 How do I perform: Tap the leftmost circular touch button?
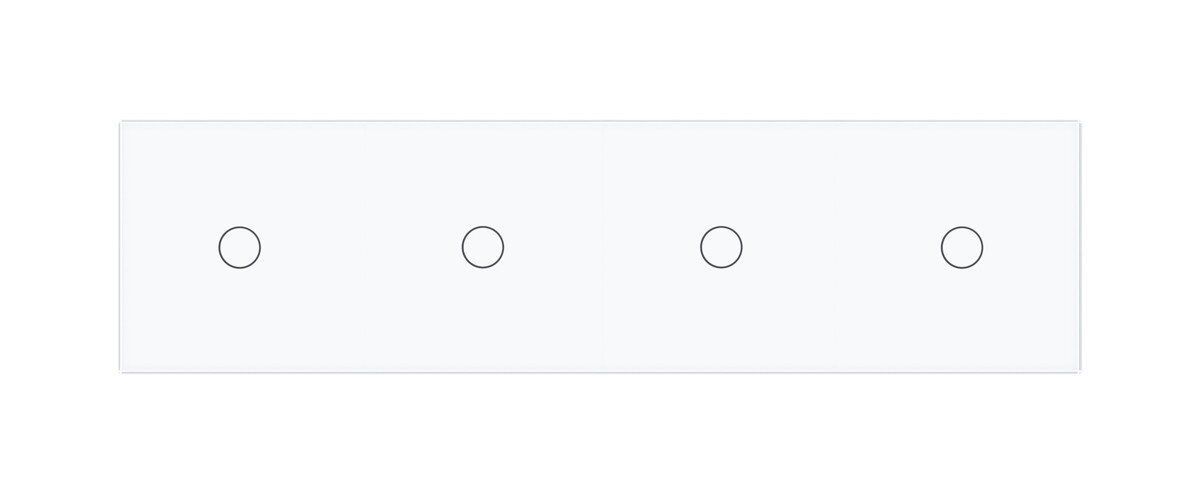coord(240,247)
